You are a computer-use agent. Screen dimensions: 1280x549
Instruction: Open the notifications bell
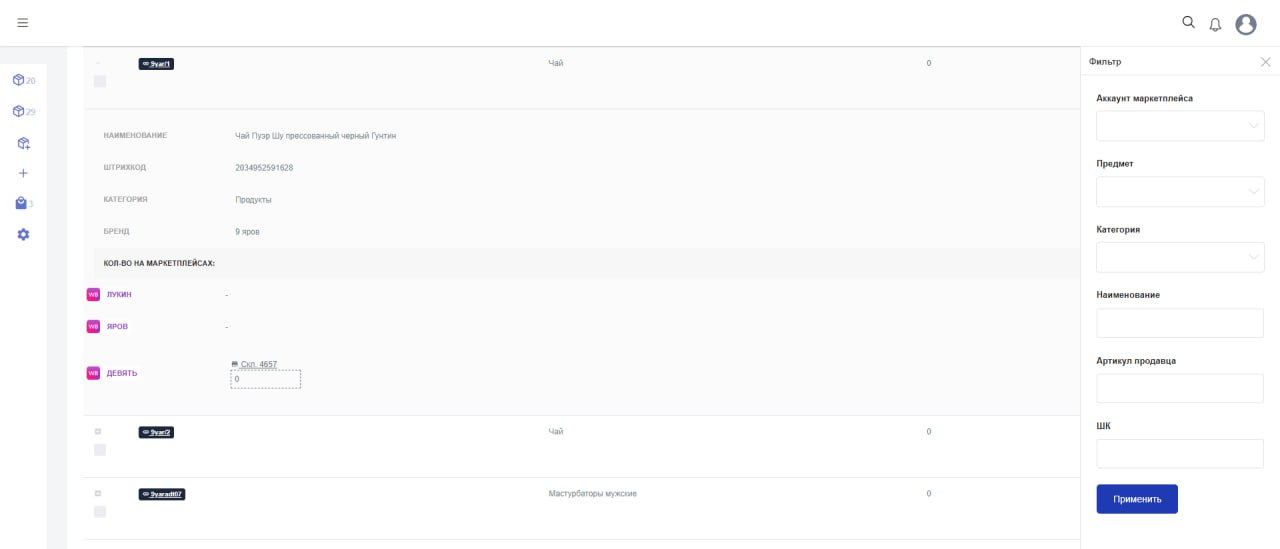point(1215,24)
